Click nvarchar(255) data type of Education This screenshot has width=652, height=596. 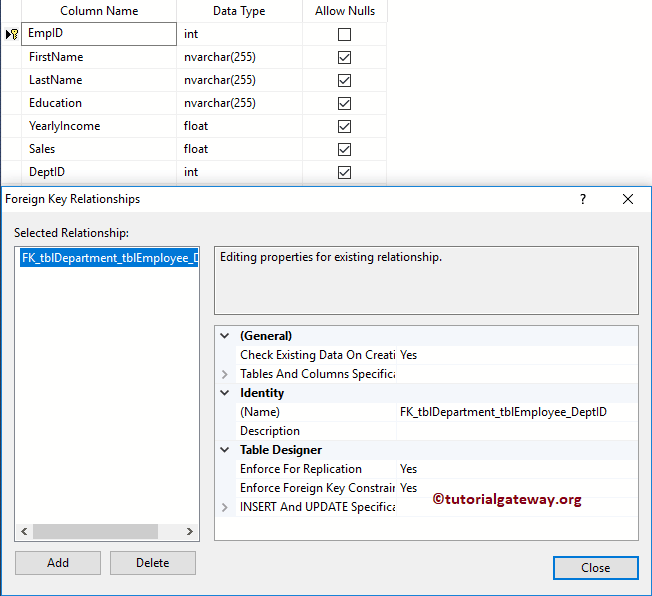coord(240,103)
